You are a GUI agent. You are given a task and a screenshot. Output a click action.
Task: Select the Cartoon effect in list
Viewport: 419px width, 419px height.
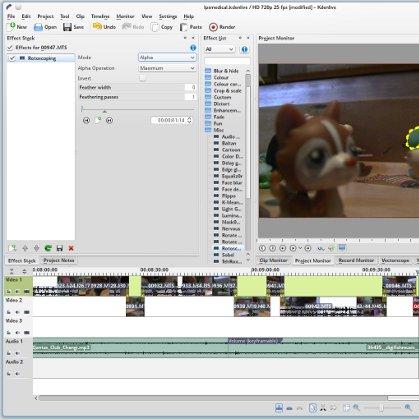click(x=228, y=150)
